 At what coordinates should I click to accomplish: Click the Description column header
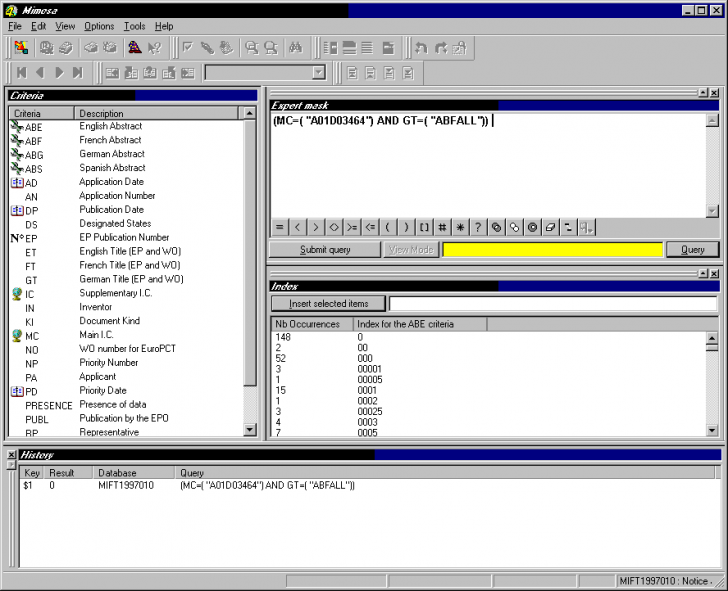pos(156,113)
